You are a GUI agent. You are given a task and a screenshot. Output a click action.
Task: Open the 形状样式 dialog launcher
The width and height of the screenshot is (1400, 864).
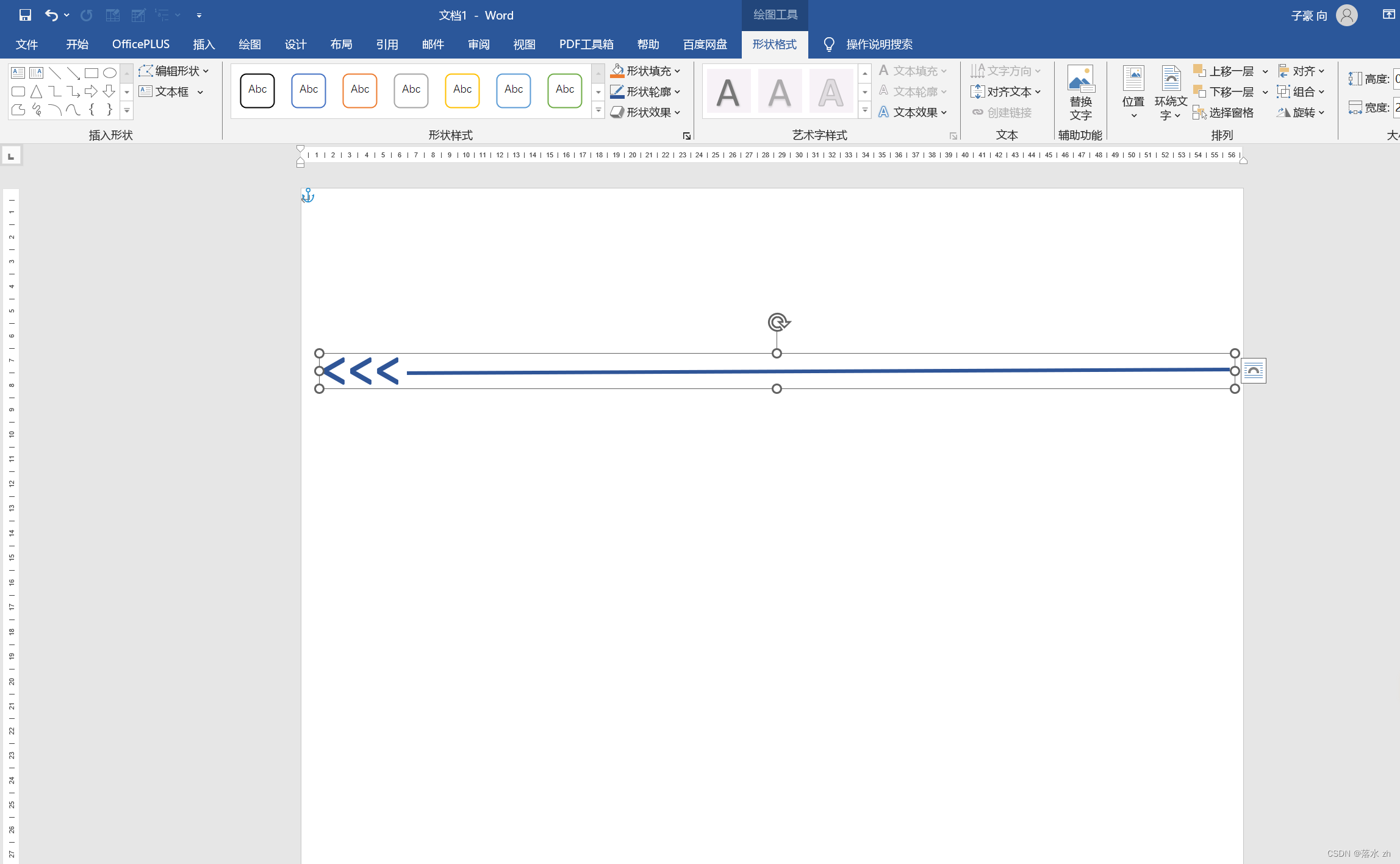tap(687, 136)
